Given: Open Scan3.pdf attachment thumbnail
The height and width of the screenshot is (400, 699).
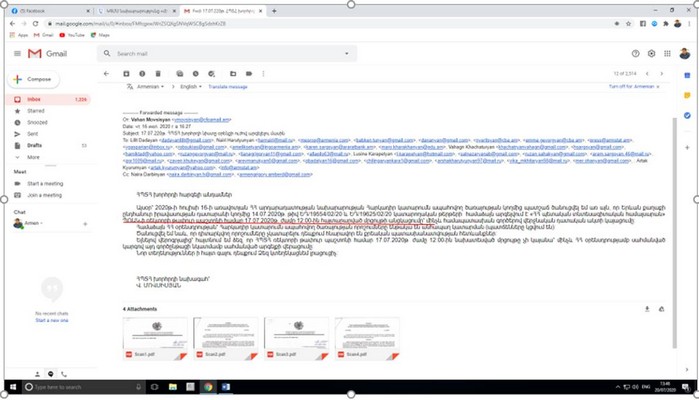Looking at the screenshot, I should pos(296,338).
